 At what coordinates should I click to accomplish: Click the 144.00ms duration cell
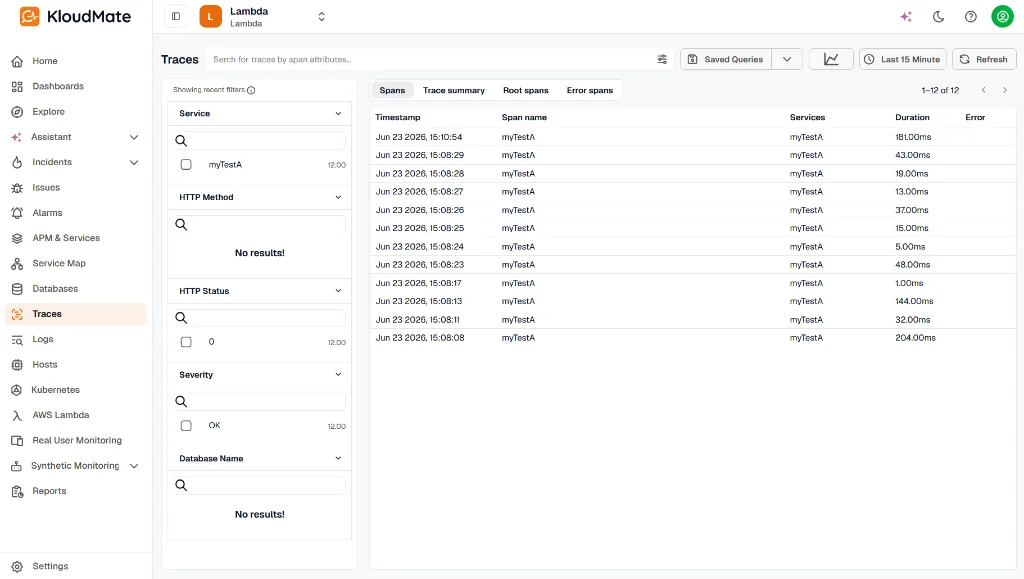click(x=914, y=302)
